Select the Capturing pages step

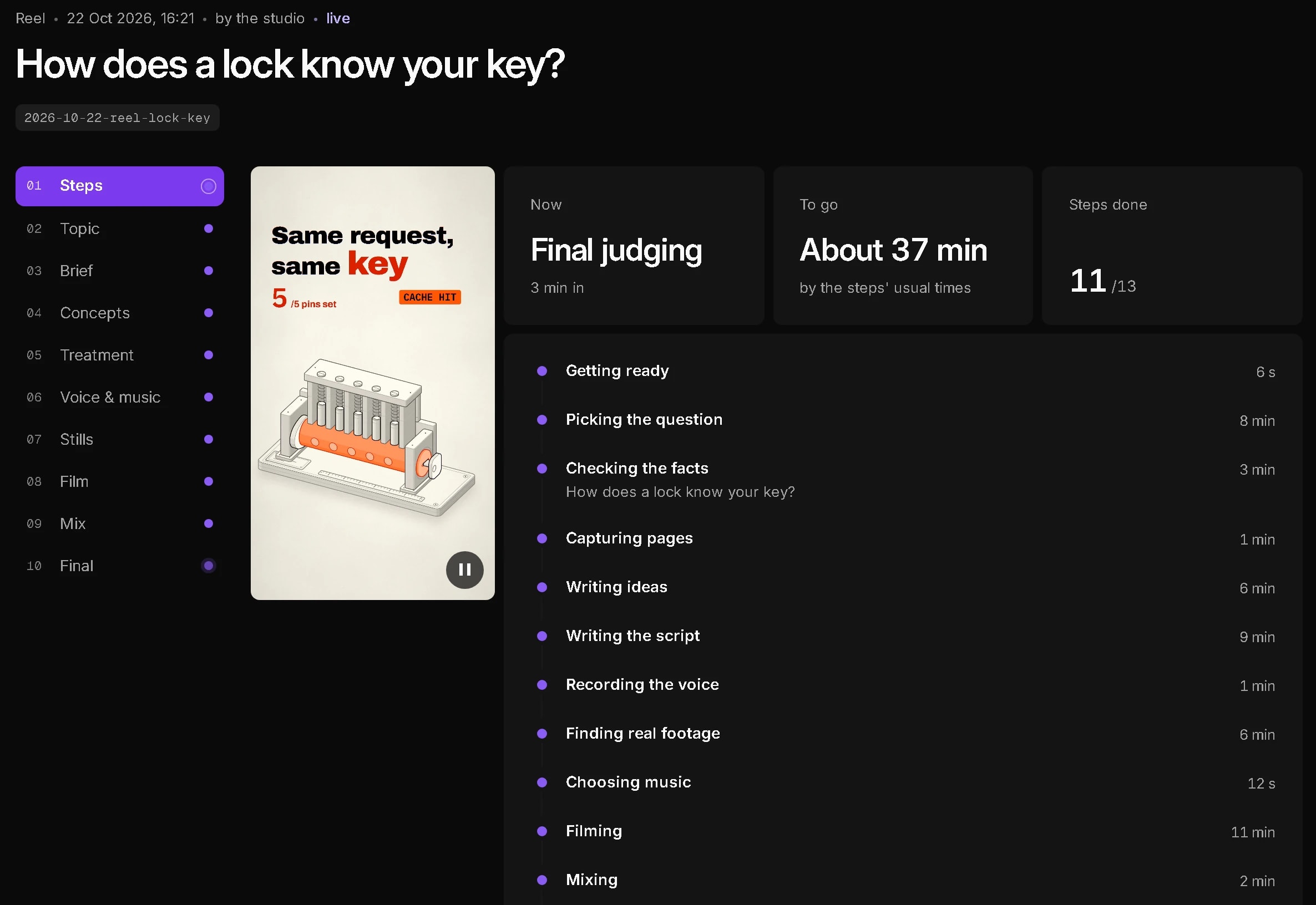click(x=903, y=538)
